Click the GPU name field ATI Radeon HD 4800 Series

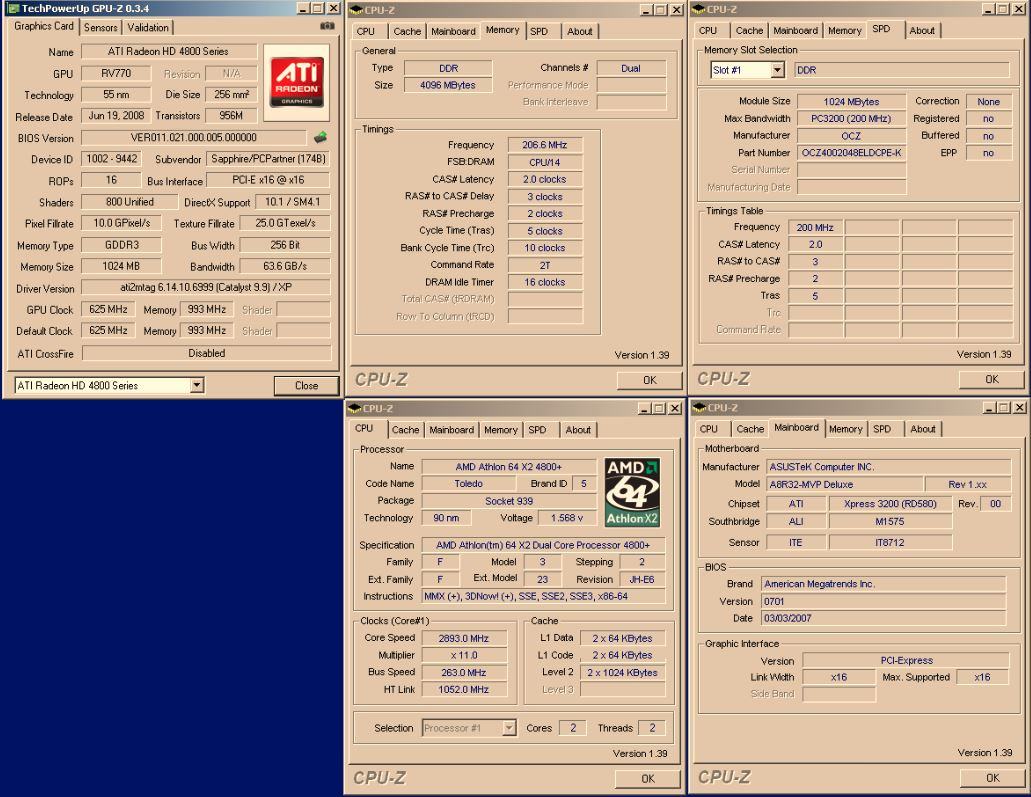tap(168, 51)
